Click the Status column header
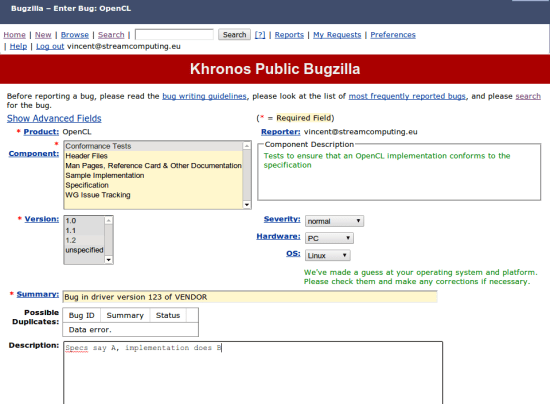Viewport: 550px width, 404px height. pyautogui.click(x=168, y=315)
